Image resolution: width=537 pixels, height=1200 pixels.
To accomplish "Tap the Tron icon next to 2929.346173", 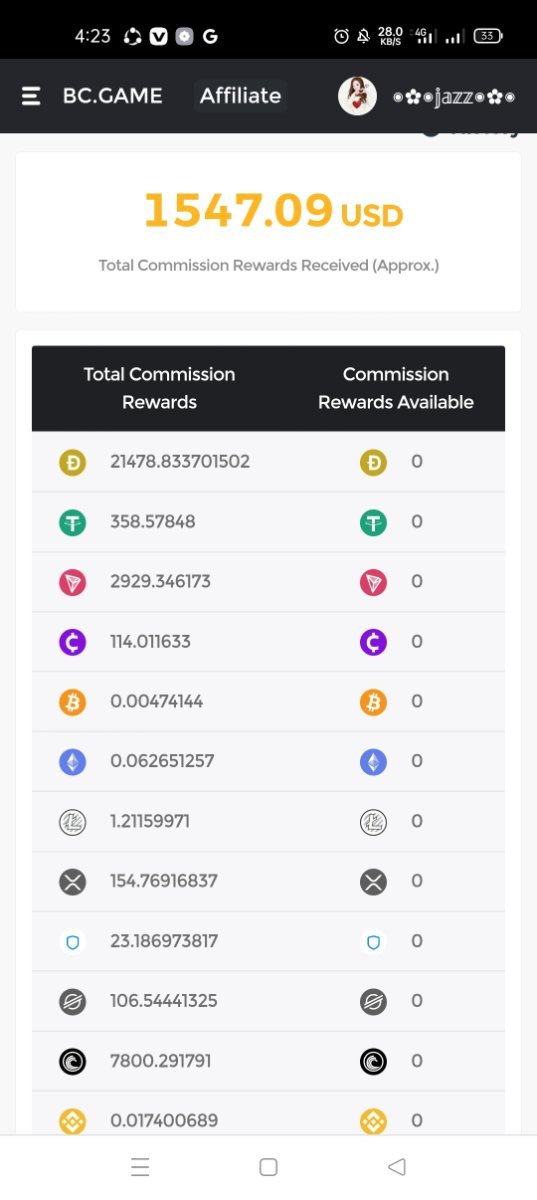I will tap(72, 582).
